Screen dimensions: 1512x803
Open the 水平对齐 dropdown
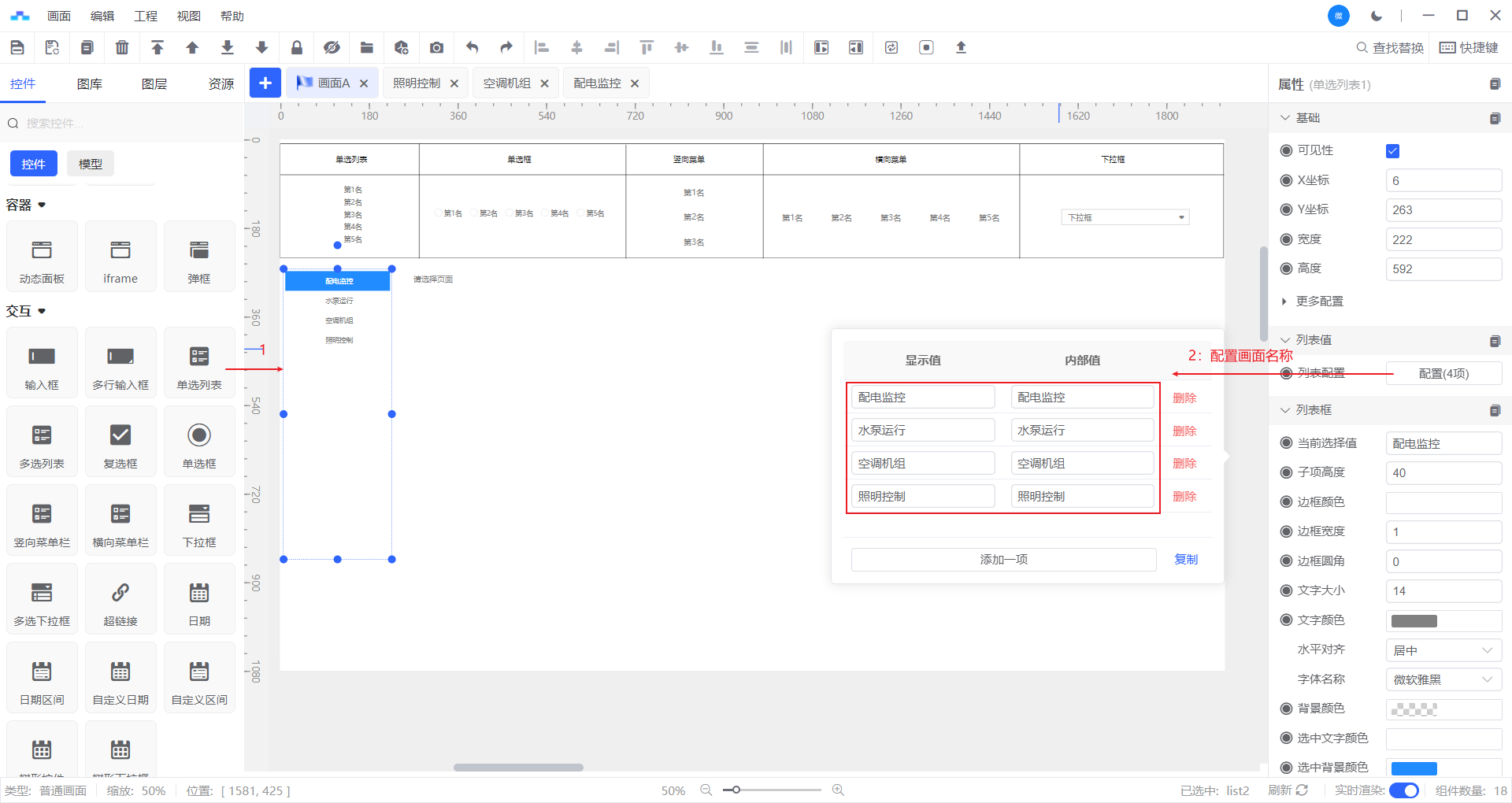[1443, 650]
